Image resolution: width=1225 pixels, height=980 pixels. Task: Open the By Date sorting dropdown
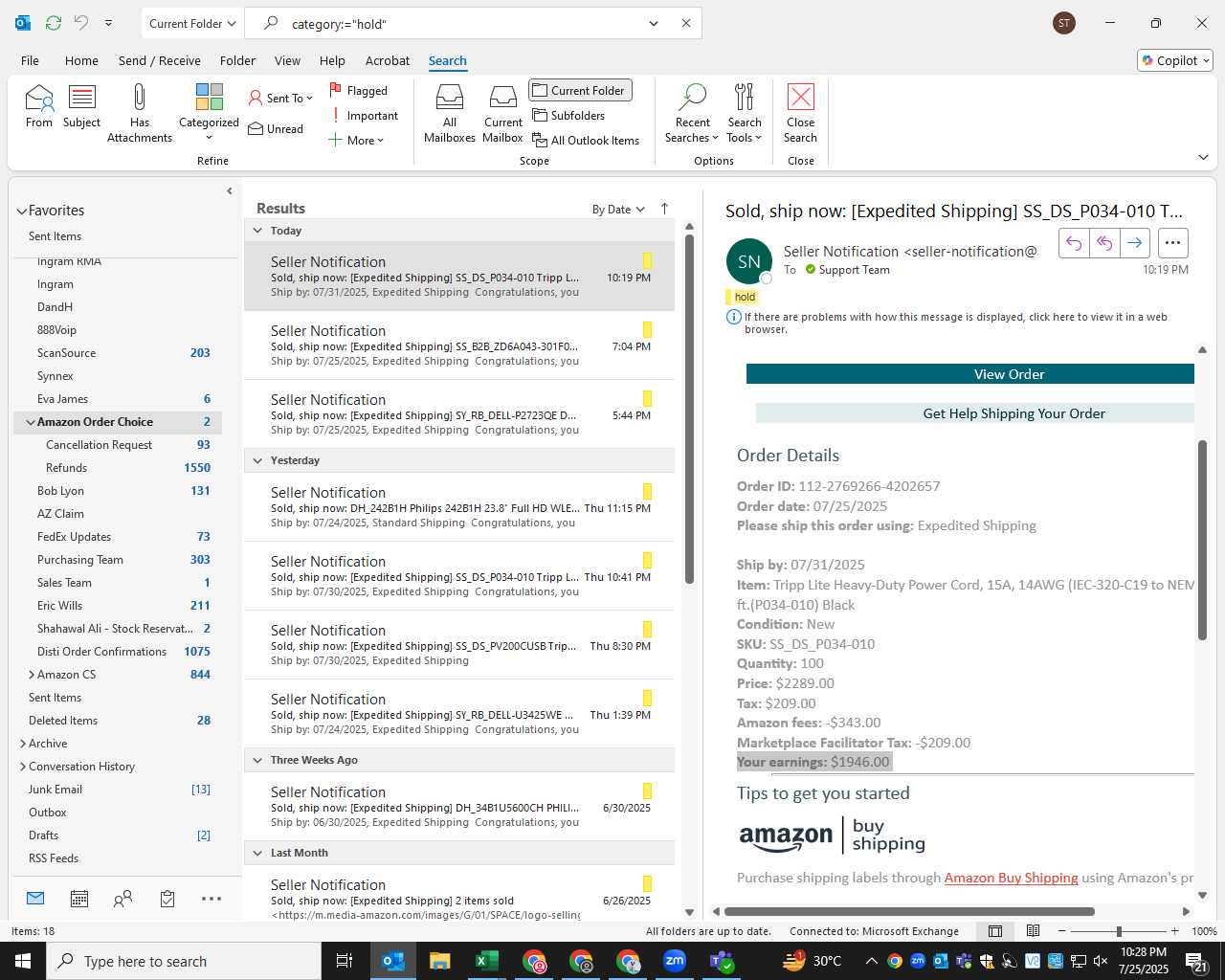point(618,210)
